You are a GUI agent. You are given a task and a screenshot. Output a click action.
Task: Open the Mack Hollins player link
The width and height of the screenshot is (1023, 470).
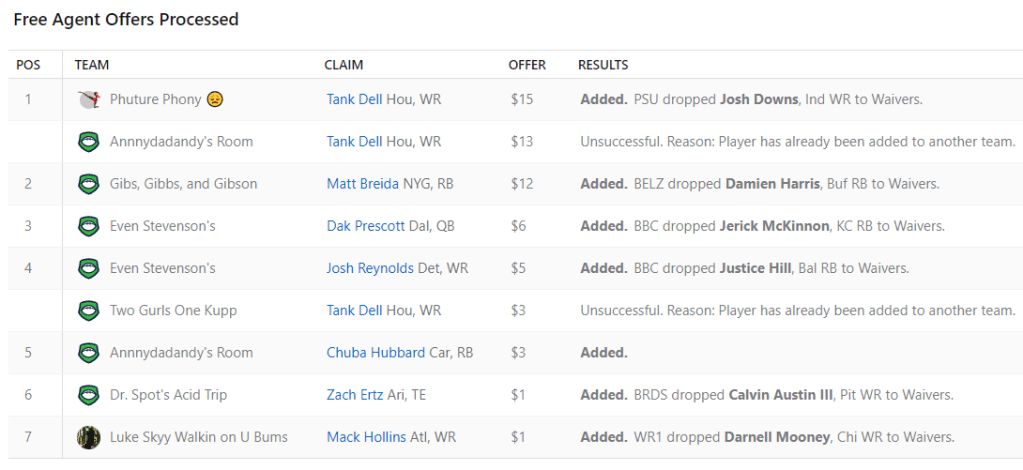366,437
